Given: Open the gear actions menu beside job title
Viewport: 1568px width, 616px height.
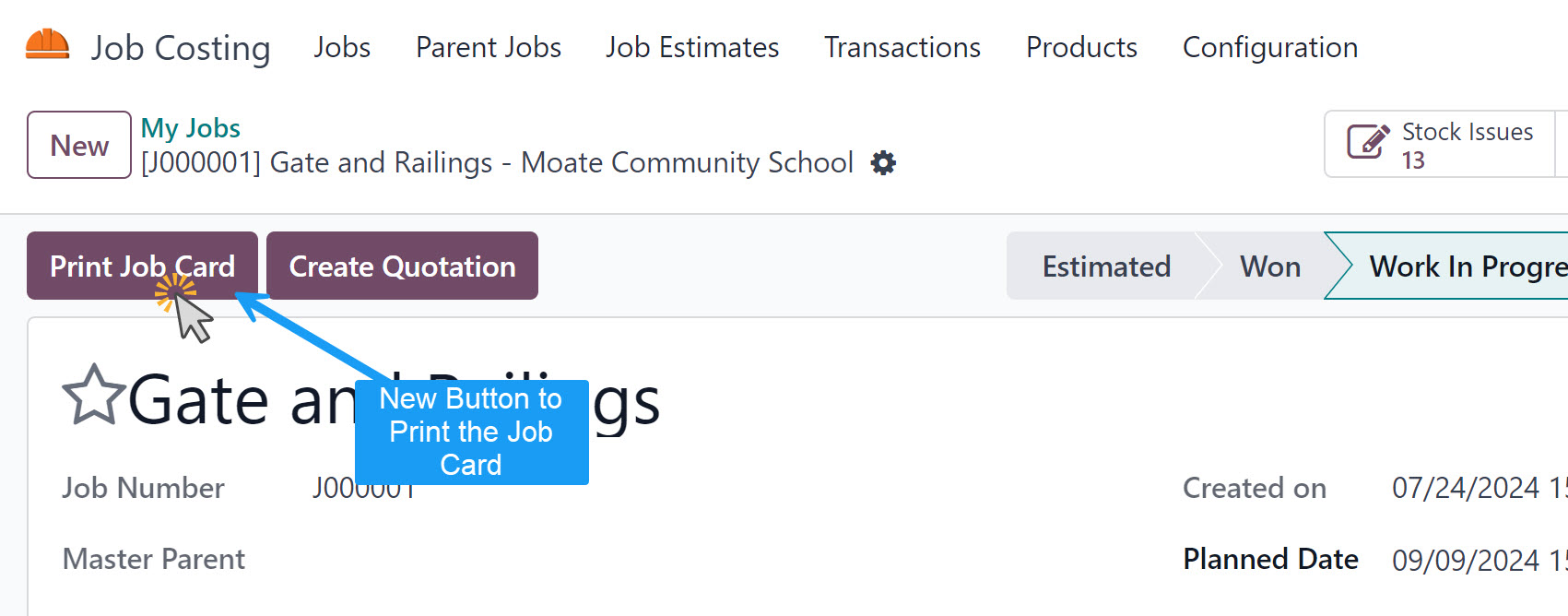Looking at the screenshot, I should (x=883, y=163).
